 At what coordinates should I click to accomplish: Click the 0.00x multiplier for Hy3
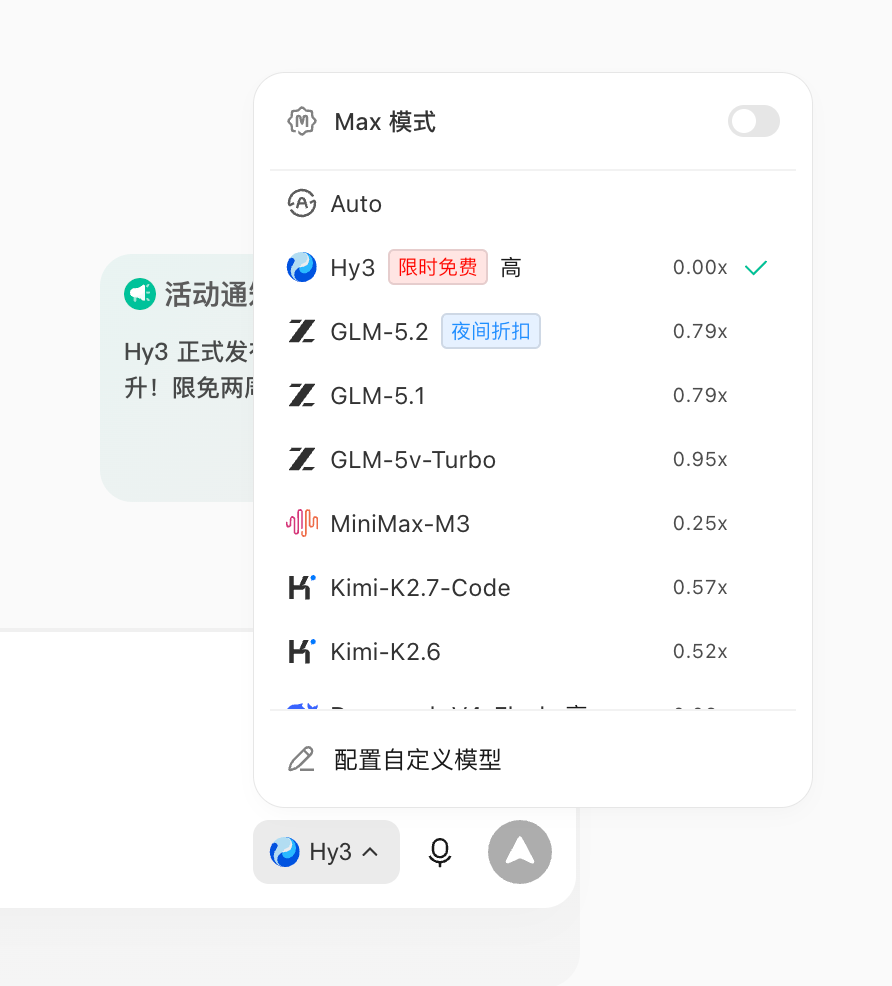pos(700,267)
